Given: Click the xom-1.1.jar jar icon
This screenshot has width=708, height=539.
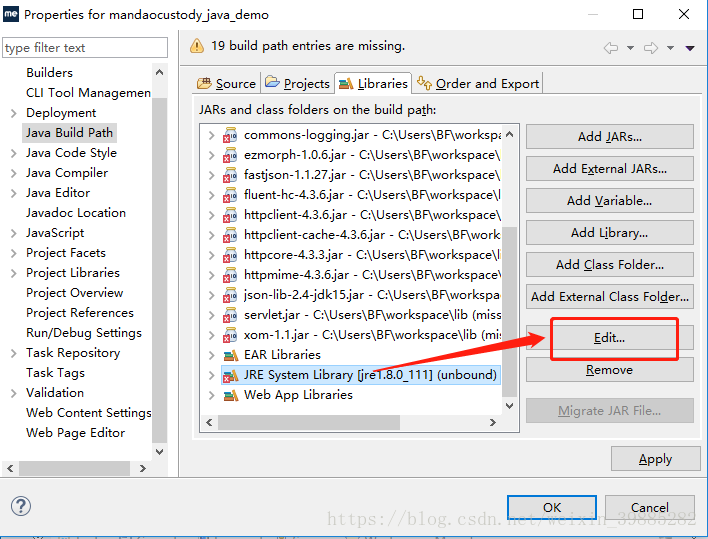Looking at the screenshot, I should (x=230, y=335).
